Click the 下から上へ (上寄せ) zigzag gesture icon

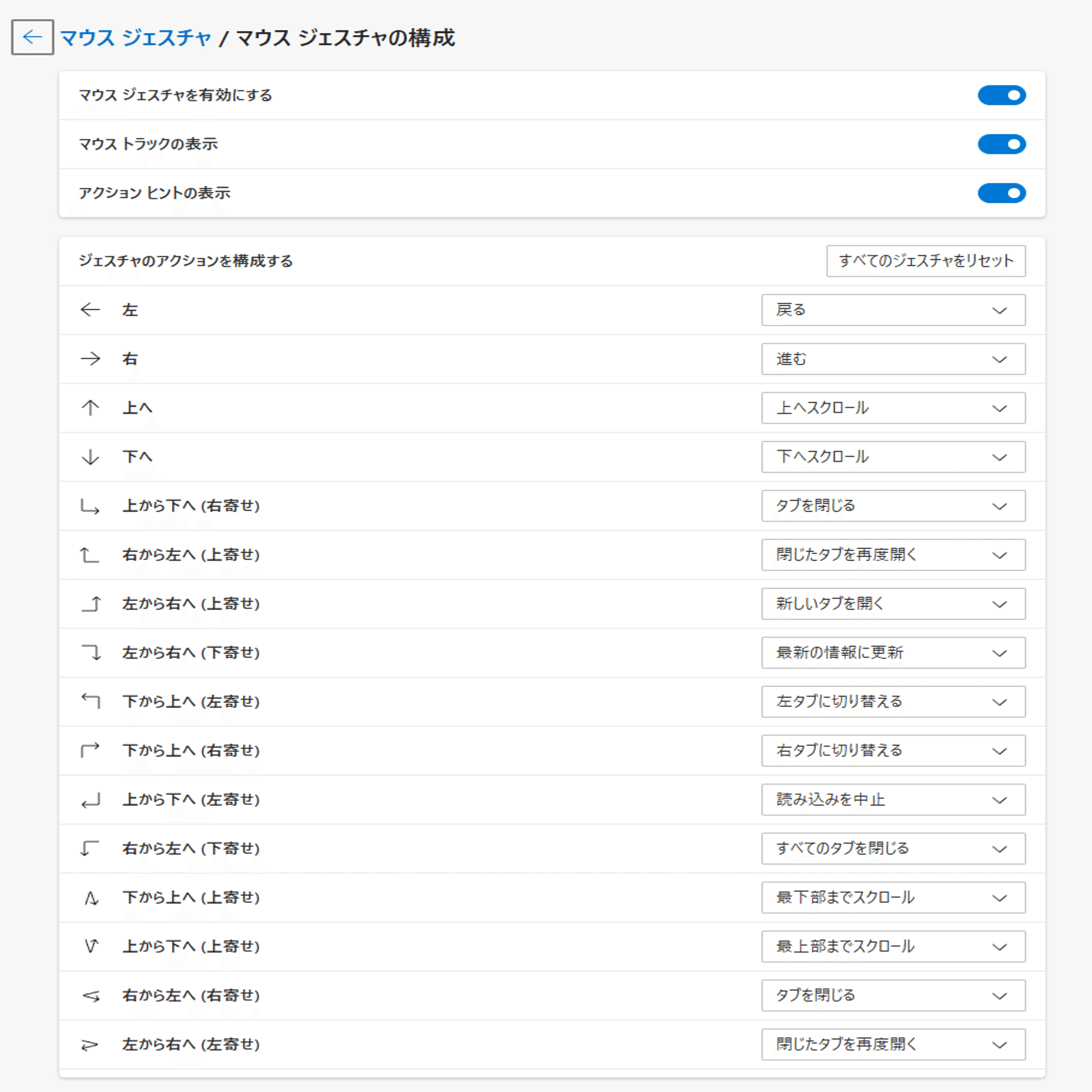91,898
